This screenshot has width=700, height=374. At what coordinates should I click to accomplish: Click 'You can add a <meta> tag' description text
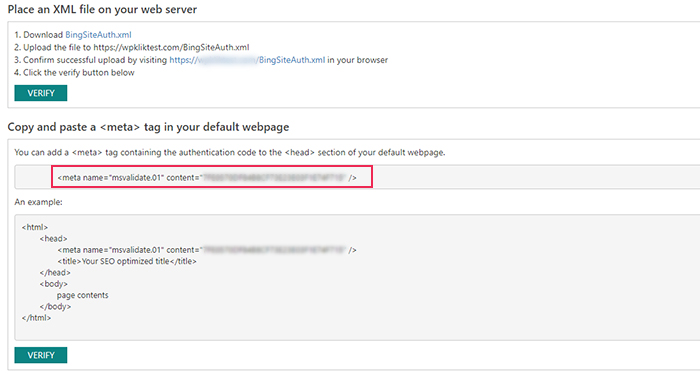pyautogui.click(x=230, y=152)
